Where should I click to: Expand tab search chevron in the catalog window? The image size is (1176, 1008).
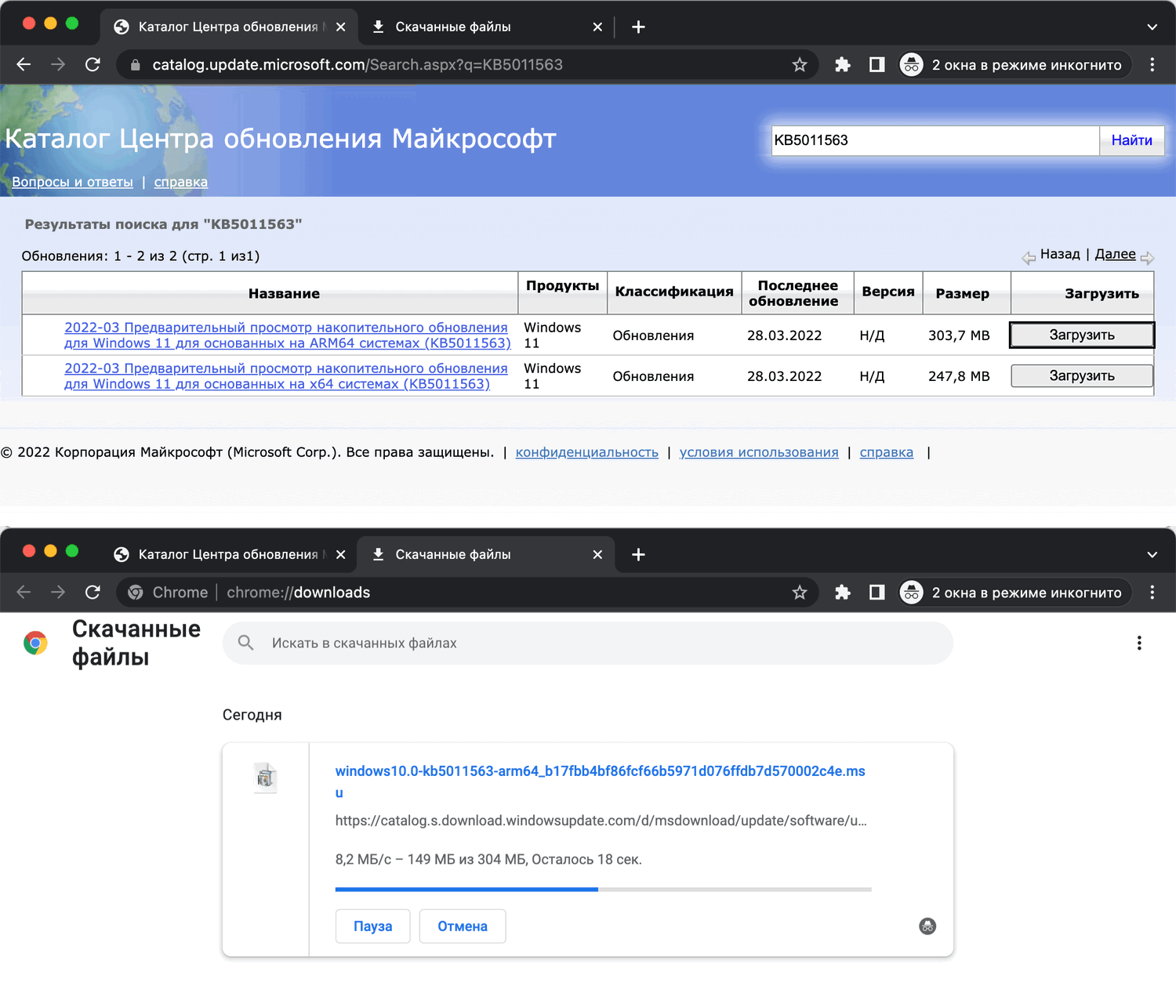[1152, 27]
